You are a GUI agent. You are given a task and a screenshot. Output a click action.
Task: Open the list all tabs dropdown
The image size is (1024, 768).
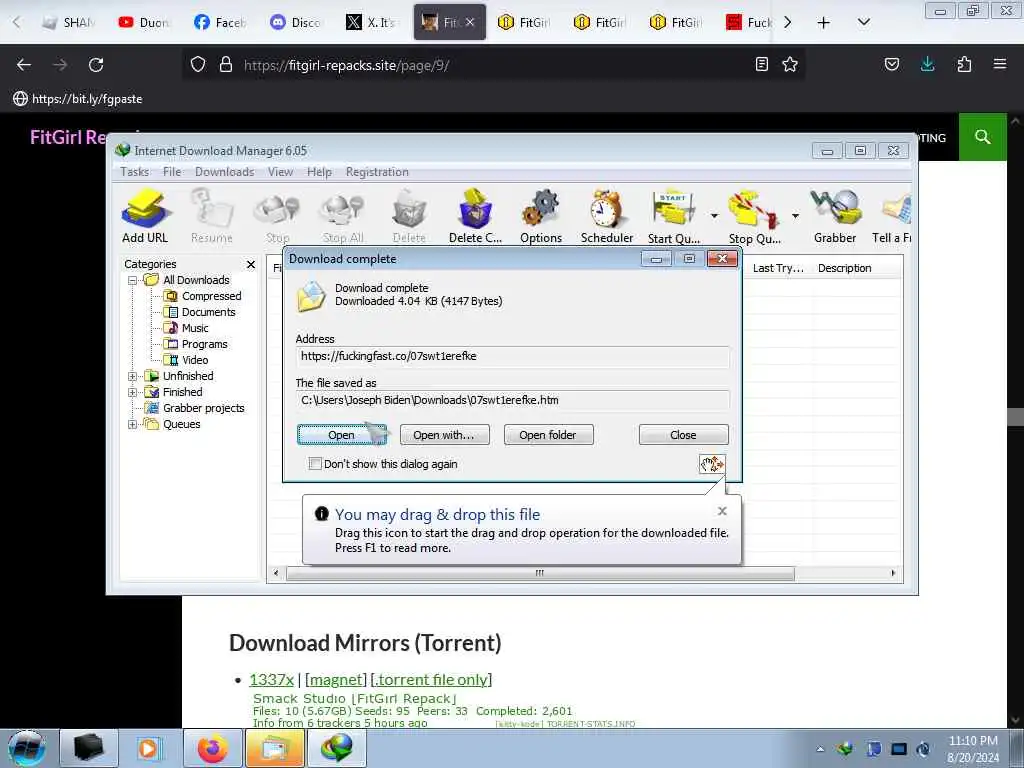(x=863, y=22)
